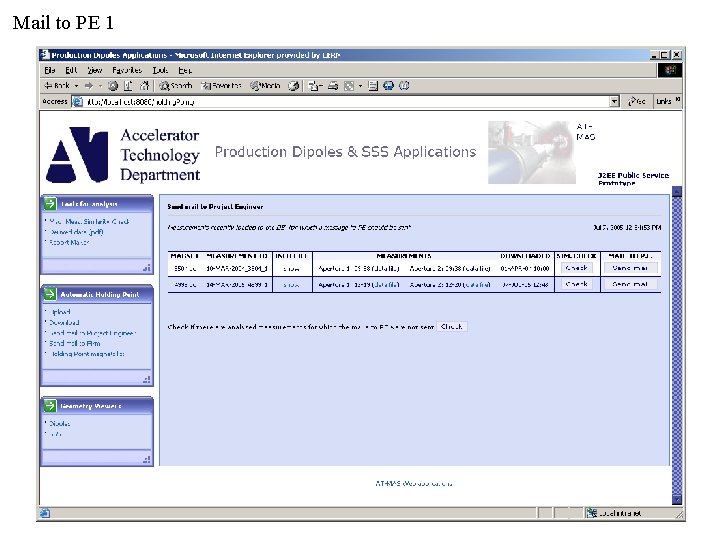Click the page's vertical scrollbar track
This screenshot has height=540, width=720.
[676, 345]
